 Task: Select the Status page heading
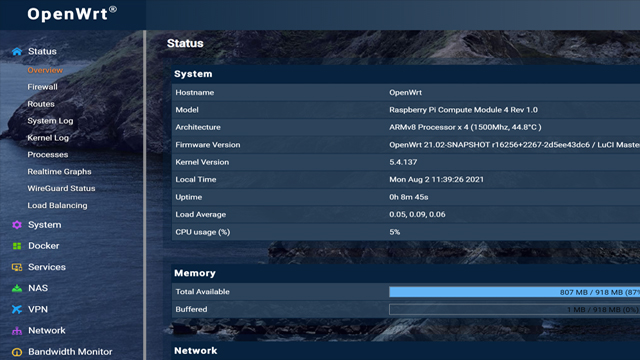[x=185, y=43]
